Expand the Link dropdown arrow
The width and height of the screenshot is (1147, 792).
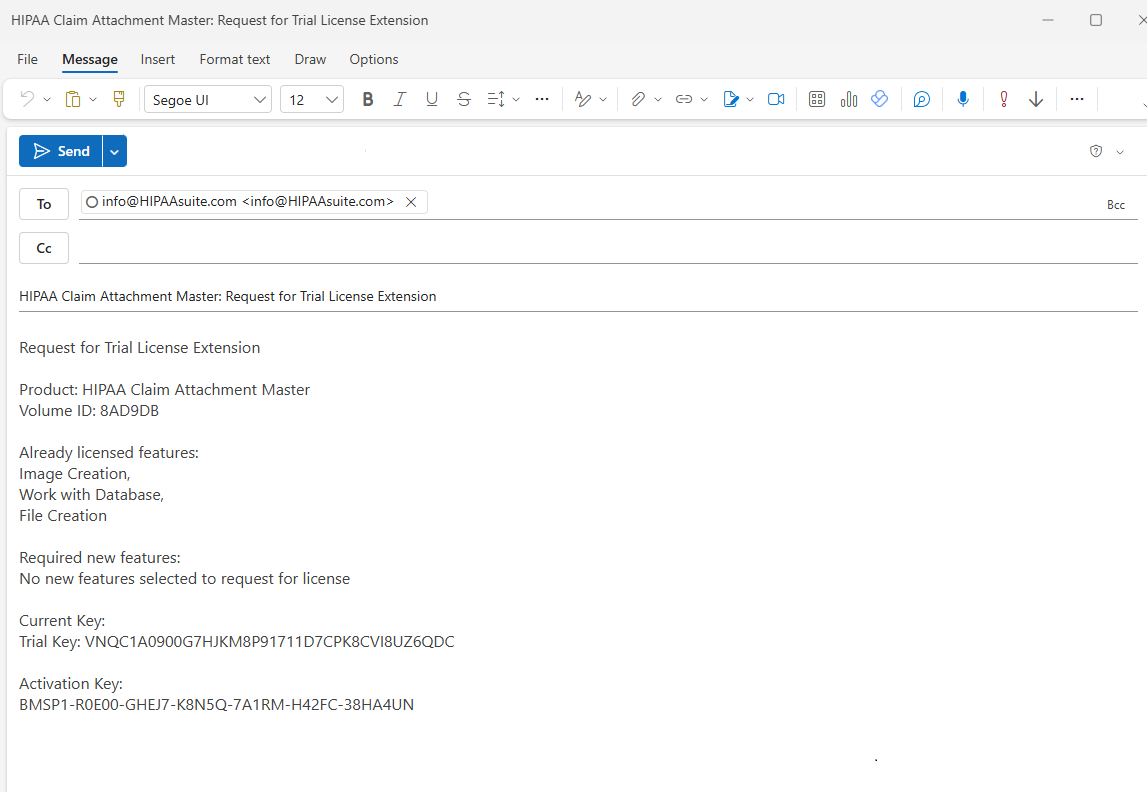click(704, 99)
